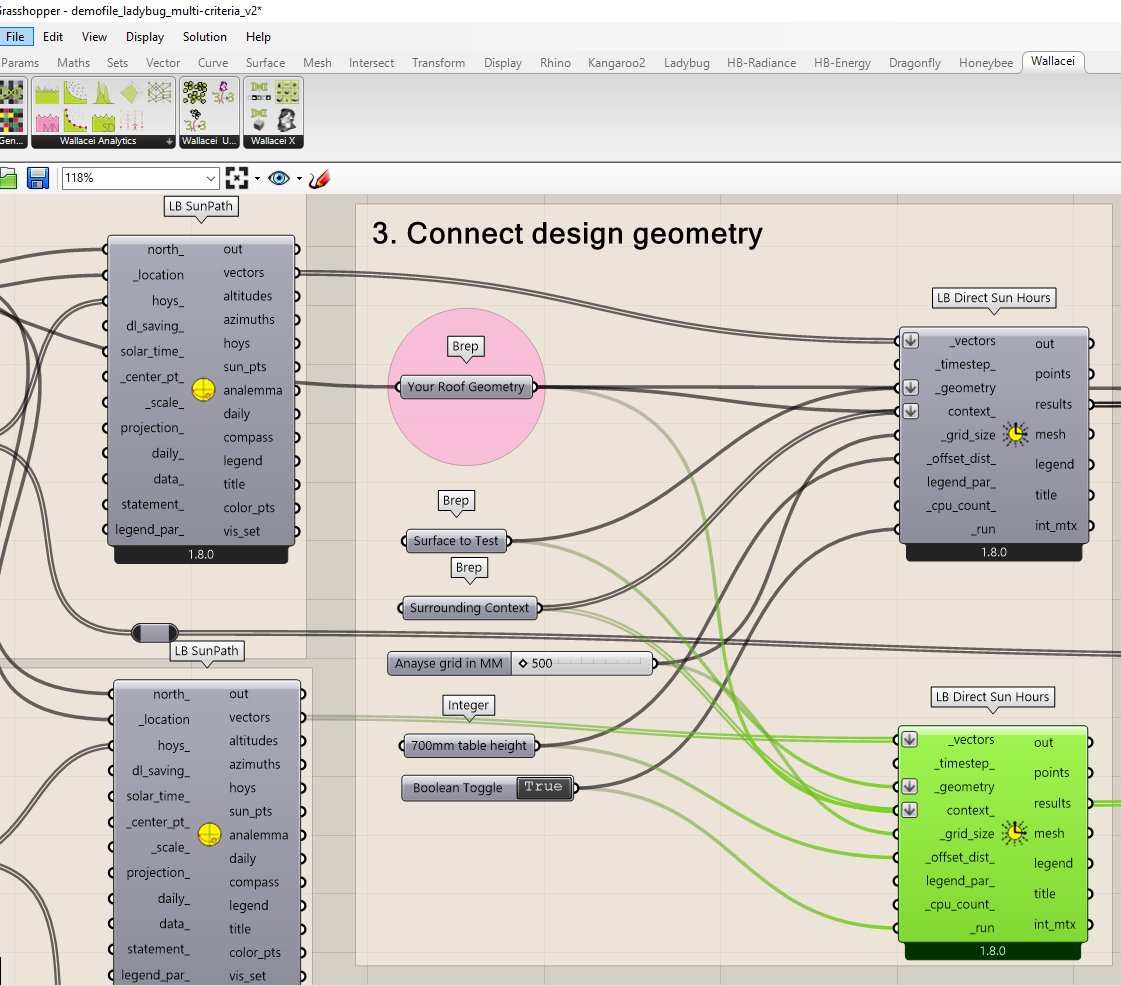Open the 118% zoom level dropdown

pos(210,178)
